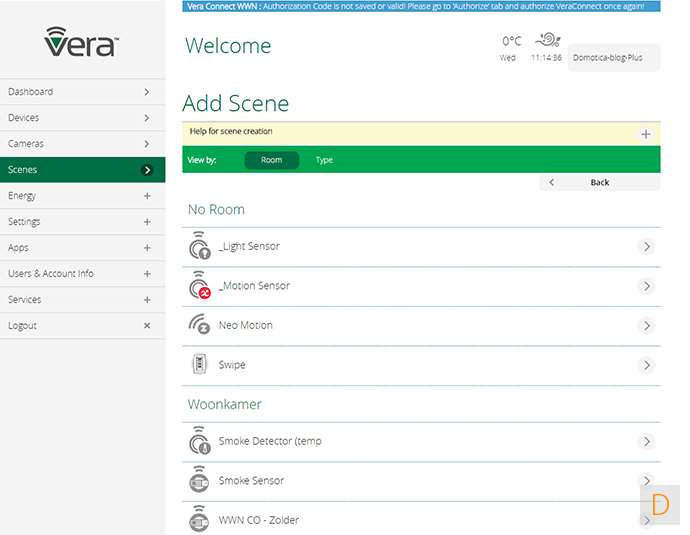Viewport: 690px width, 535px height.
Task: Click the _Motion Sensor device icon
Action: point(199,286)
